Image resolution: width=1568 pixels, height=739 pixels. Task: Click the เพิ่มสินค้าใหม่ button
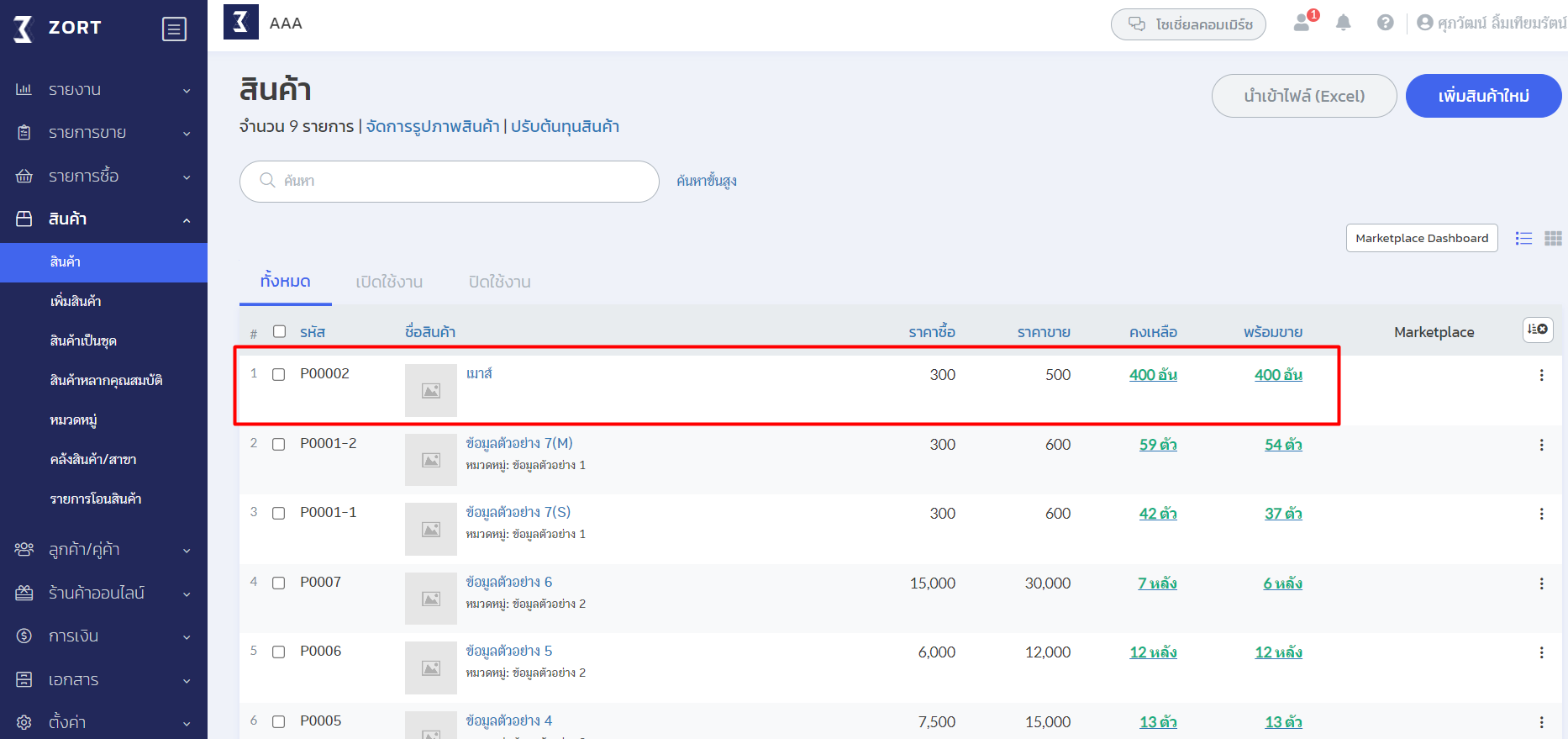click(1483, 96)
